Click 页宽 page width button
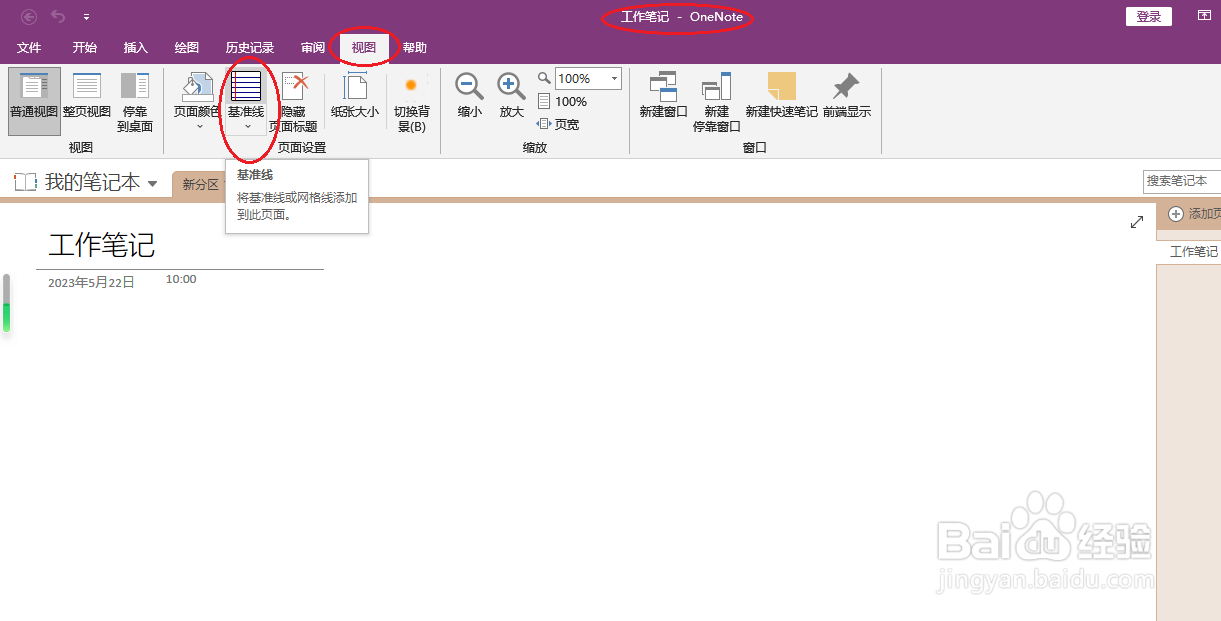The height and width of the screenshot is (621, 1221). [x=558, y=124]
